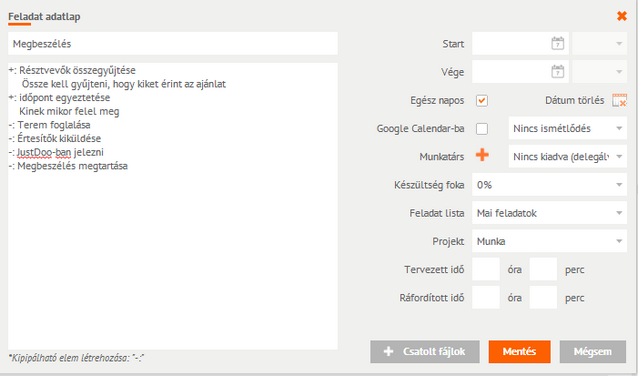Open the Vége date calendar picker
This screenshot has width=638, height=376.
(557, 72)
